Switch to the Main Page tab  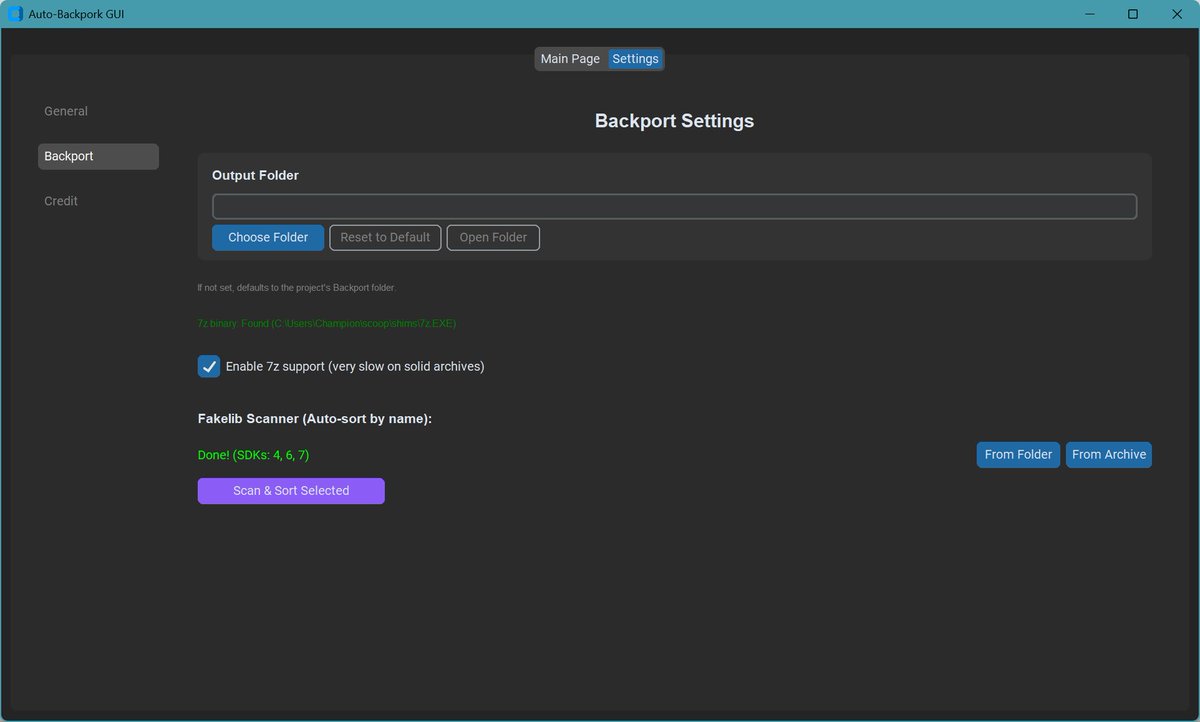coord(570,59)
